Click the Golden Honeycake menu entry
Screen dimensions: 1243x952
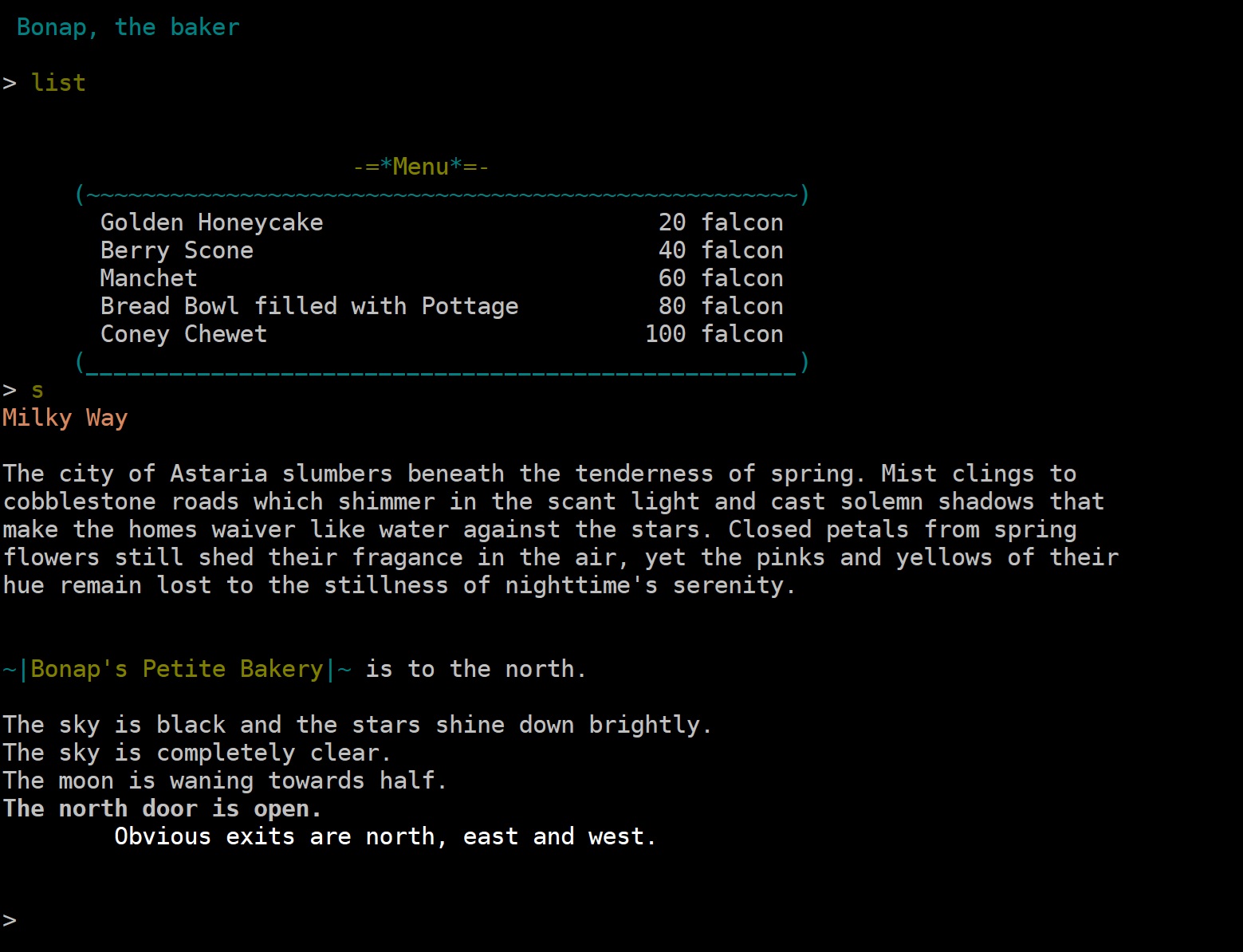(x=212, y=222)
